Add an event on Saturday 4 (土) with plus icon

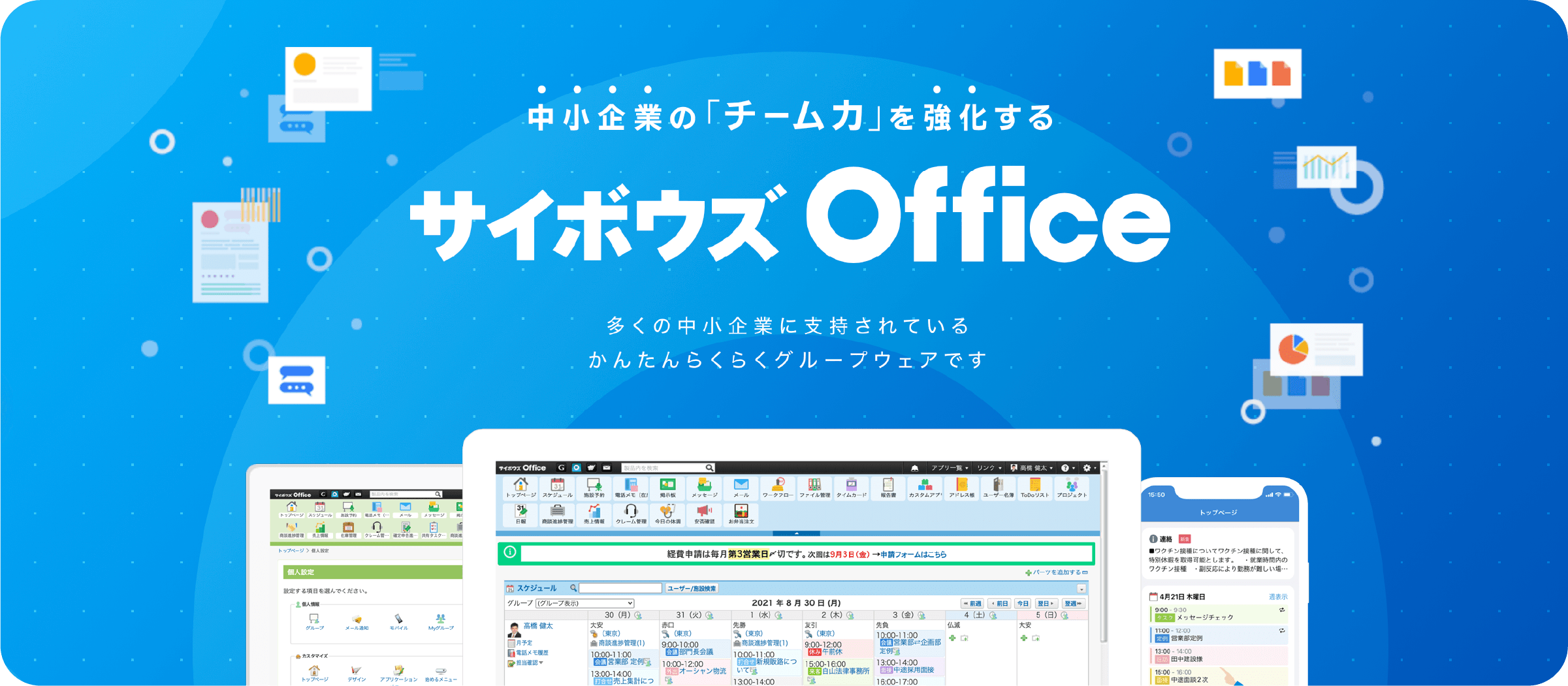coord(952,638)
